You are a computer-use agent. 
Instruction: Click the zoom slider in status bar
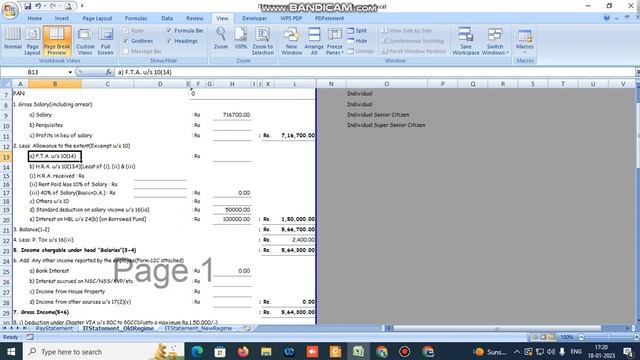pyautogui.click(x=608, y=337)
